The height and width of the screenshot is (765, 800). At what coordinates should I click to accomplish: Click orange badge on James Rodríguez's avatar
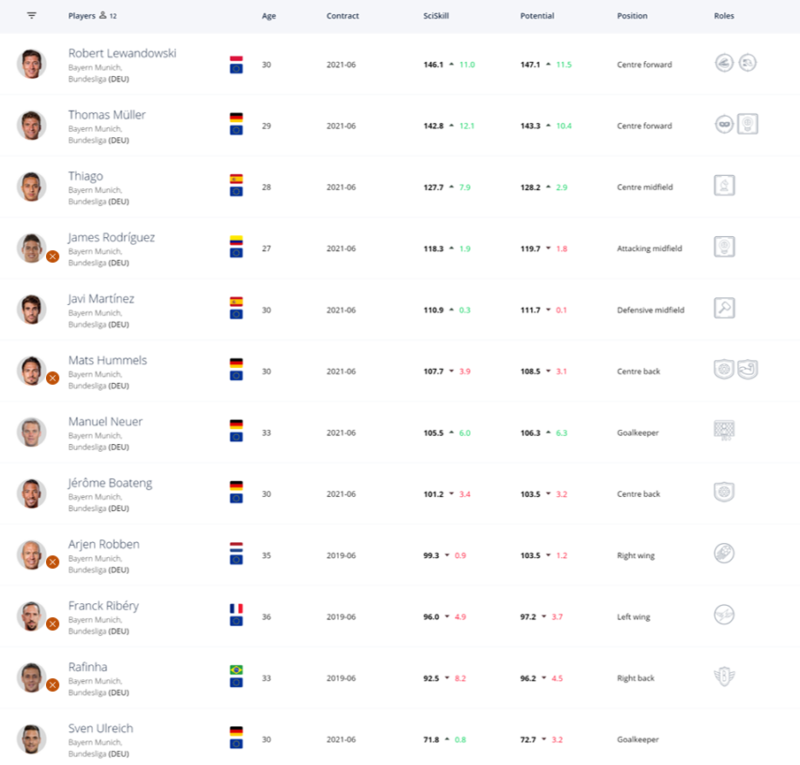[x=53, y=256]
